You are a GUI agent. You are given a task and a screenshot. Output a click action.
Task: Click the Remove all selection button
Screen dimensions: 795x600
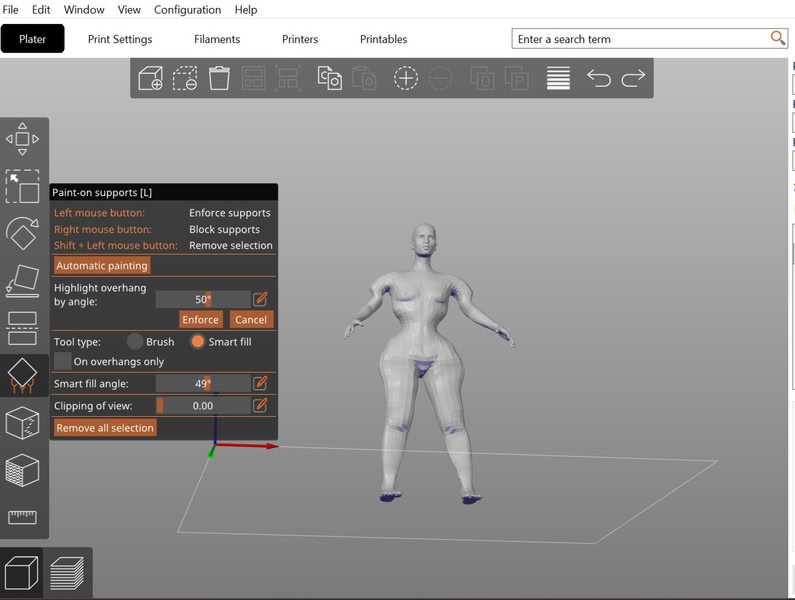(x=105, y=428)
